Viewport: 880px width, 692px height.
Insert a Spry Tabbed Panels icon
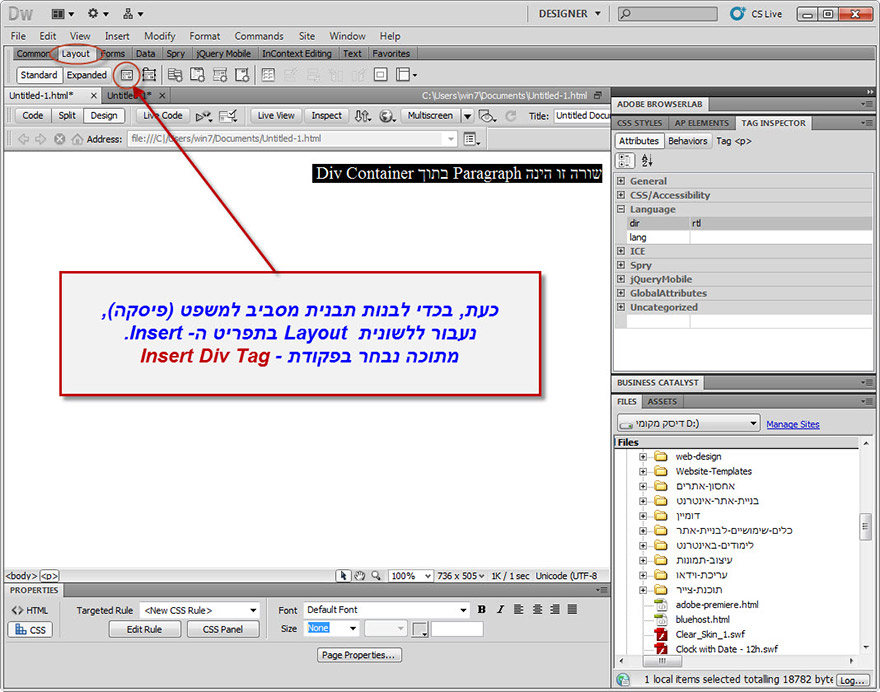point(198,75)
